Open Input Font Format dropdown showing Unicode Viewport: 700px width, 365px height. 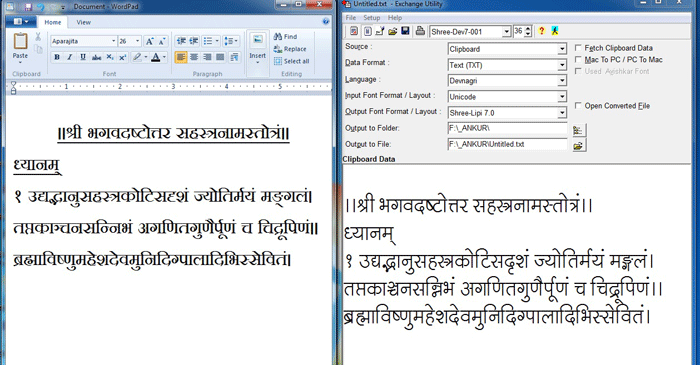pos(562,97)
